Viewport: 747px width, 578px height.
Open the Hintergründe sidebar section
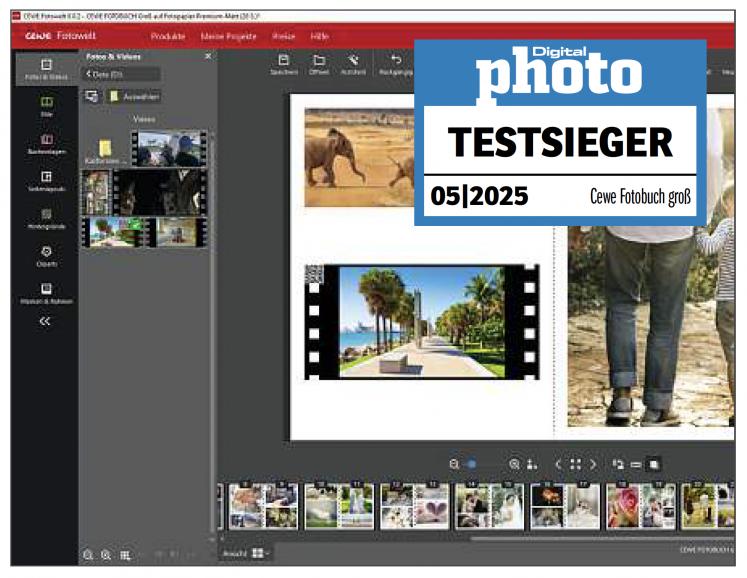(46, 219)
